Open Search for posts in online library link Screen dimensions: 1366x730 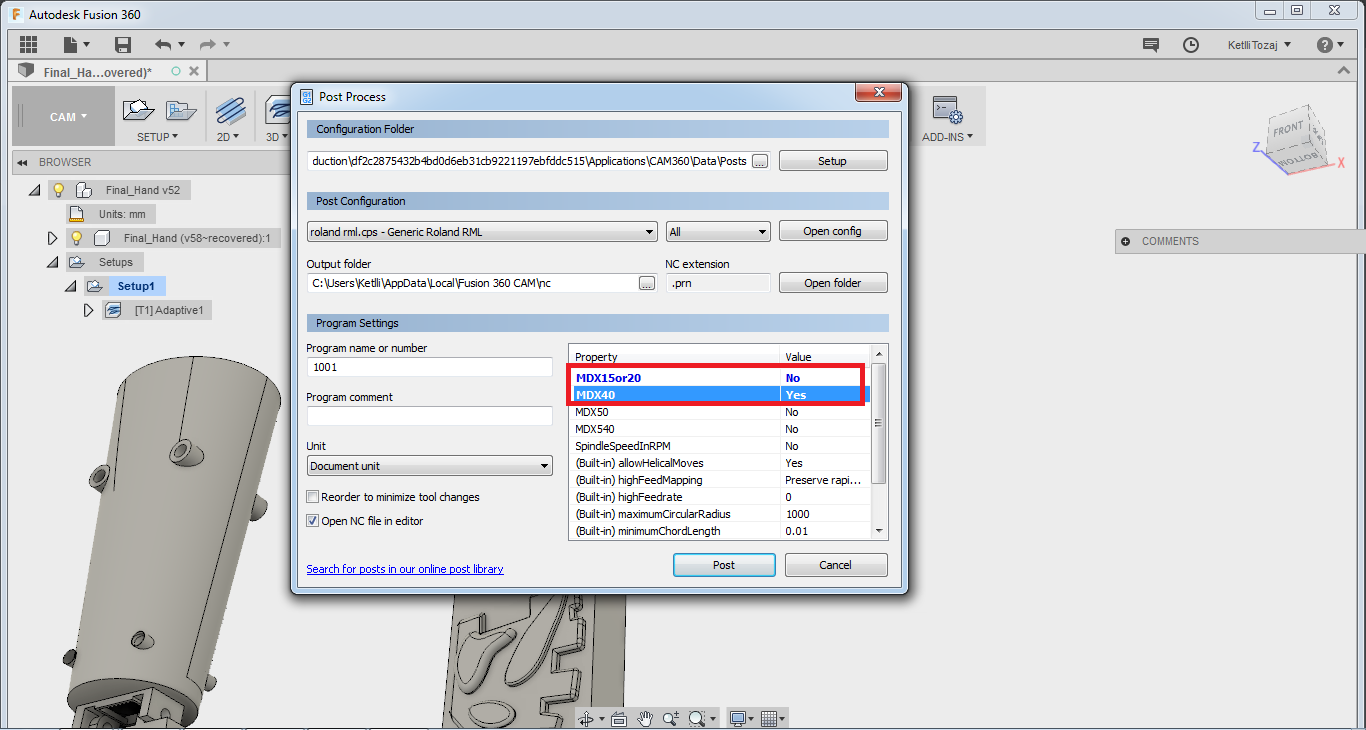405,569
